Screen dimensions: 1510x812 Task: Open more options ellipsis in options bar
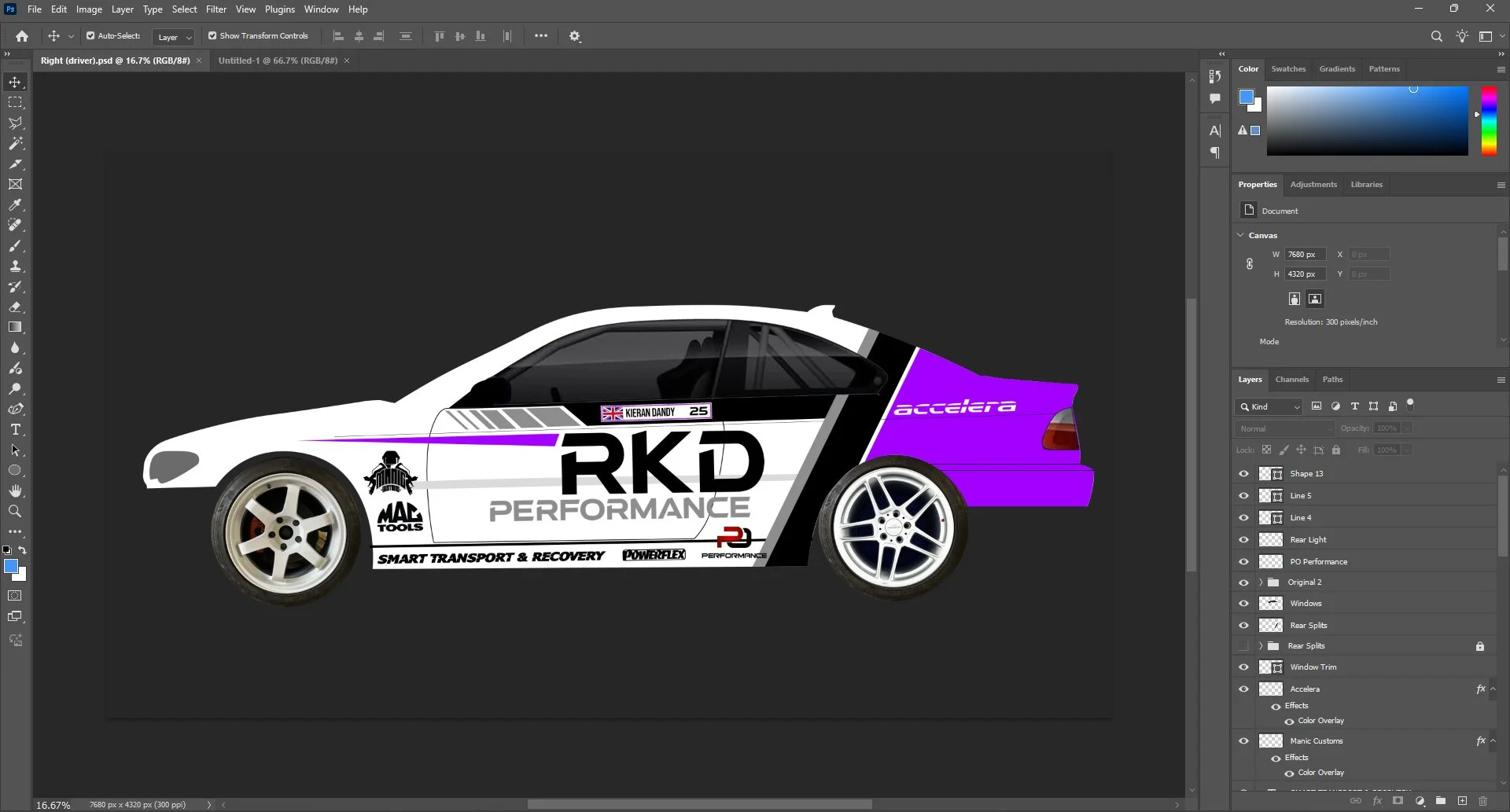click(x=541, y=36)
